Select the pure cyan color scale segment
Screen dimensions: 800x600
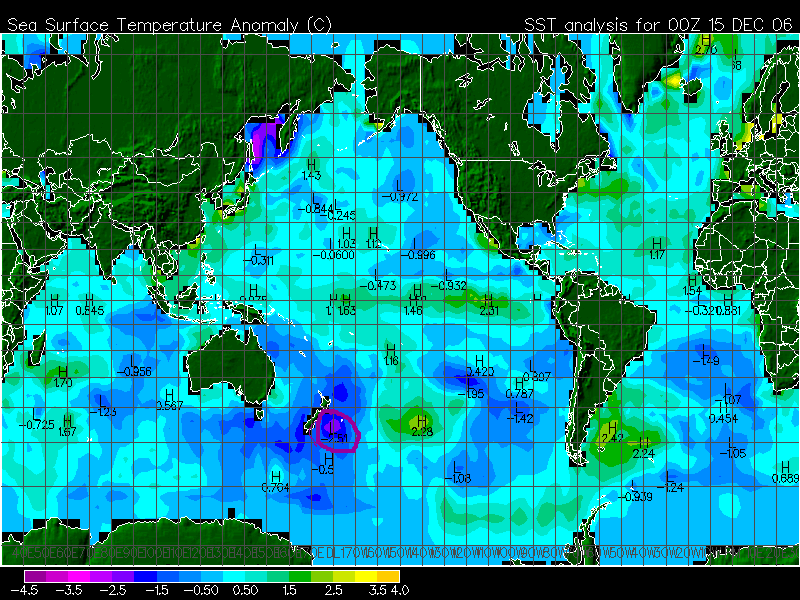(x=234, y=577)
